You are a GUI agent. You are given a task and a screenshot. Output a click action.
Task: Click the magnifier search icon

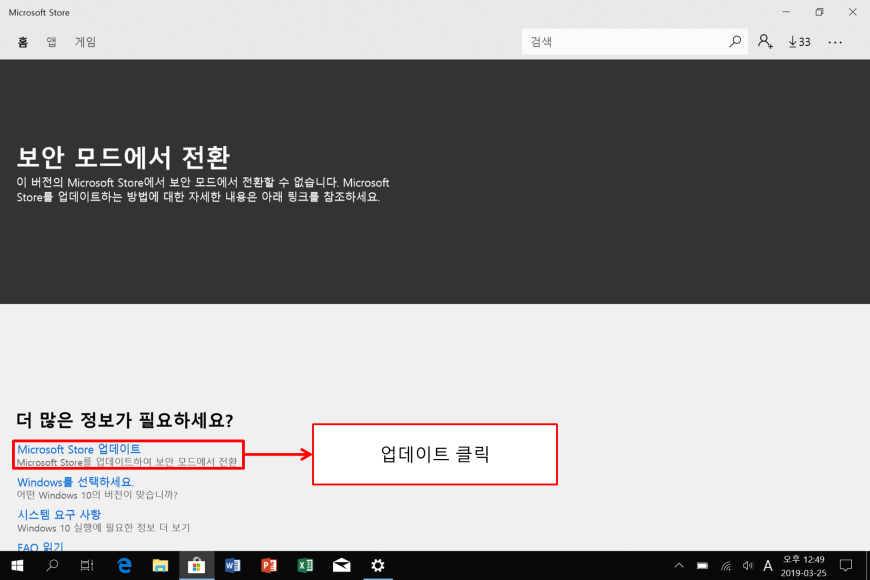pyautogui.click(x=735, y=42)
